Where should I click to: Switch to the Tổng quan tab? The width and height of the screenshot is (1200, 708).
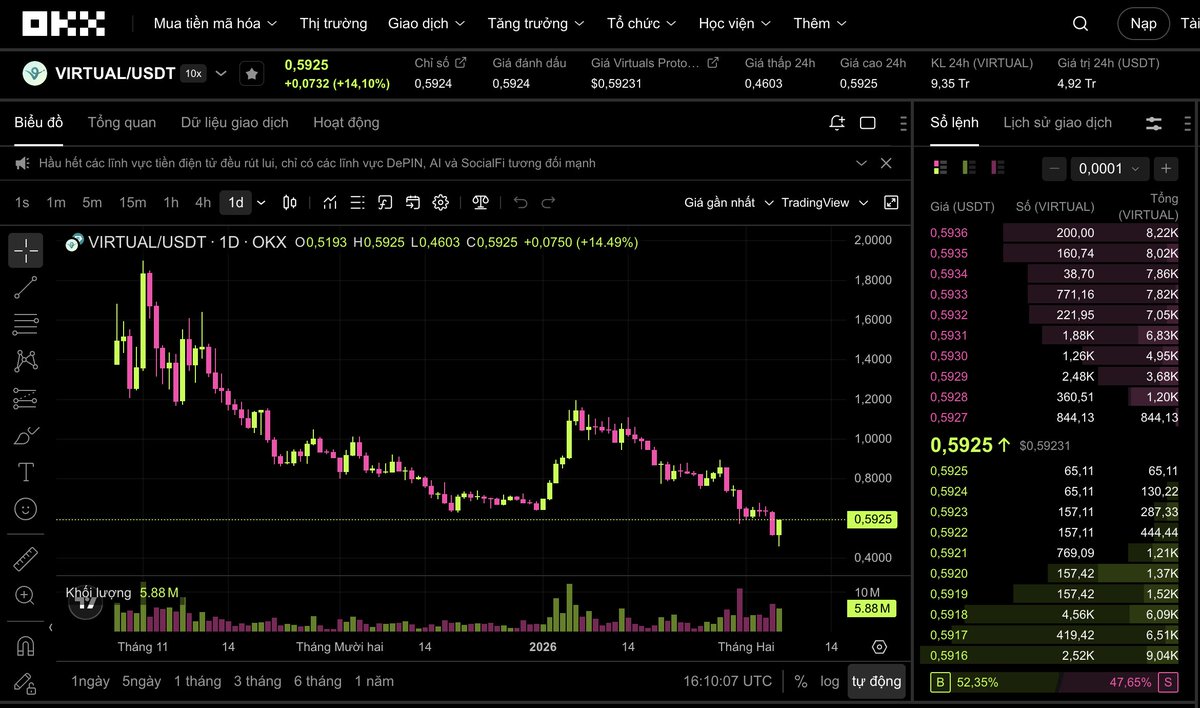(122, 123)
